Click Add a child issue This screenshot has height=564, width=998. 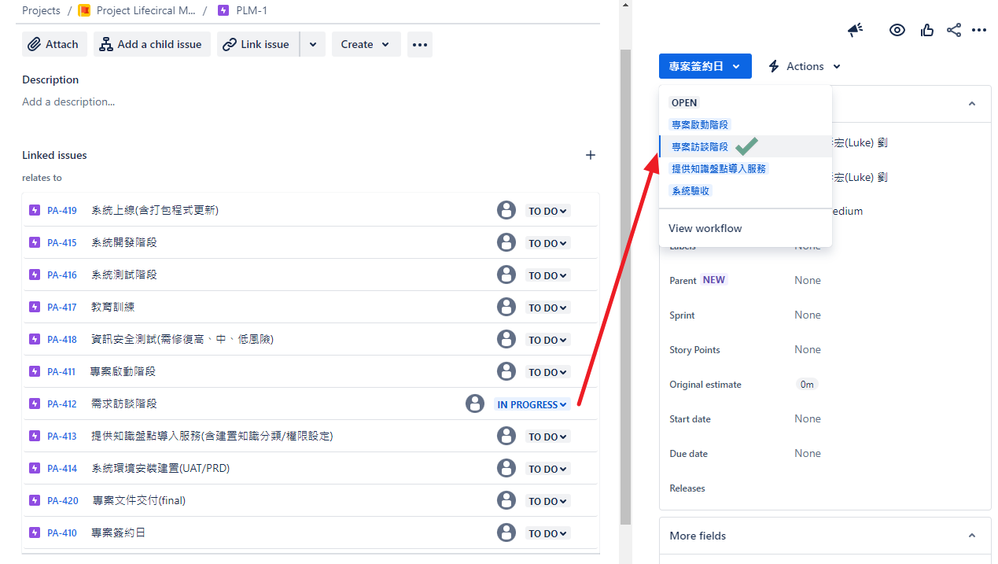coord(151,45)
